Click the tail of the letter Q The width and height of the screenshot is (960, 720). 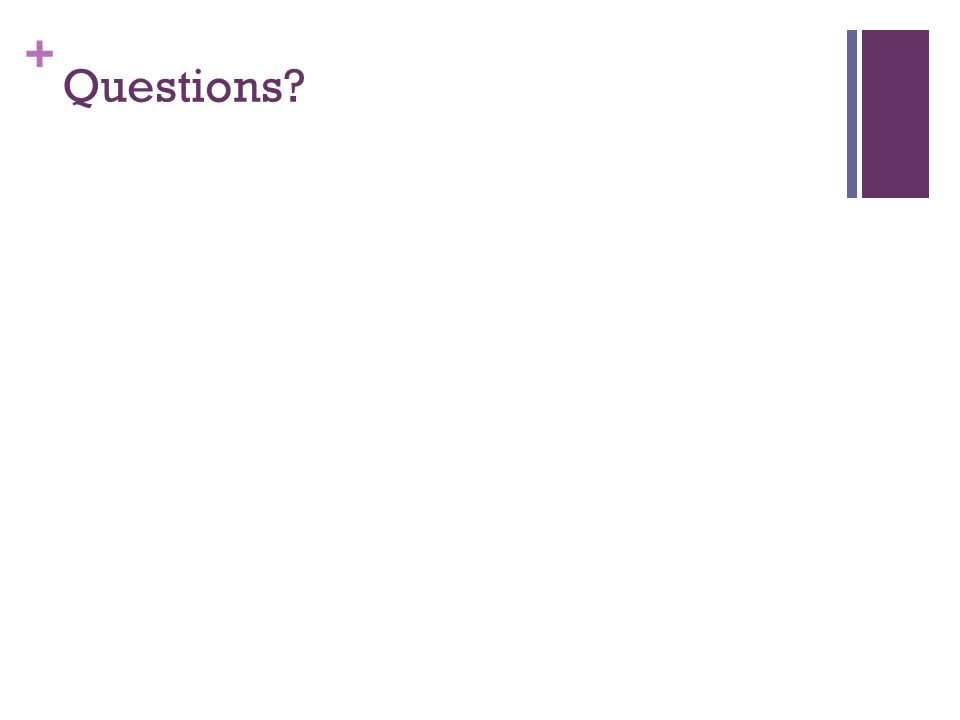click(x=83, y=104)
